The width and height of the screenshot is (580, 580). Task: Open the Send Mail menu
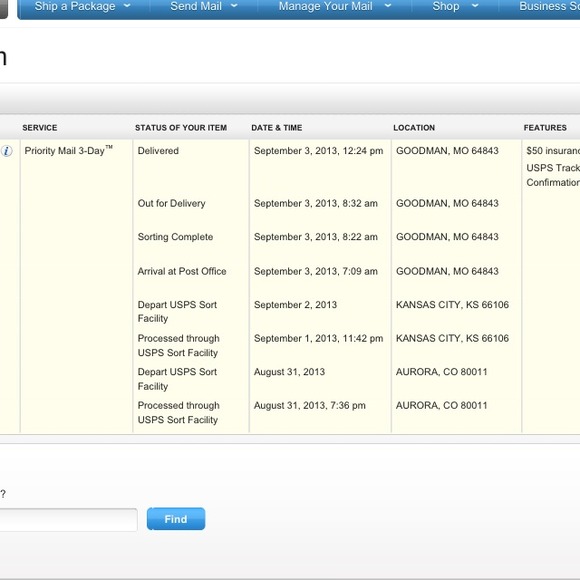(x=196, y=6)
